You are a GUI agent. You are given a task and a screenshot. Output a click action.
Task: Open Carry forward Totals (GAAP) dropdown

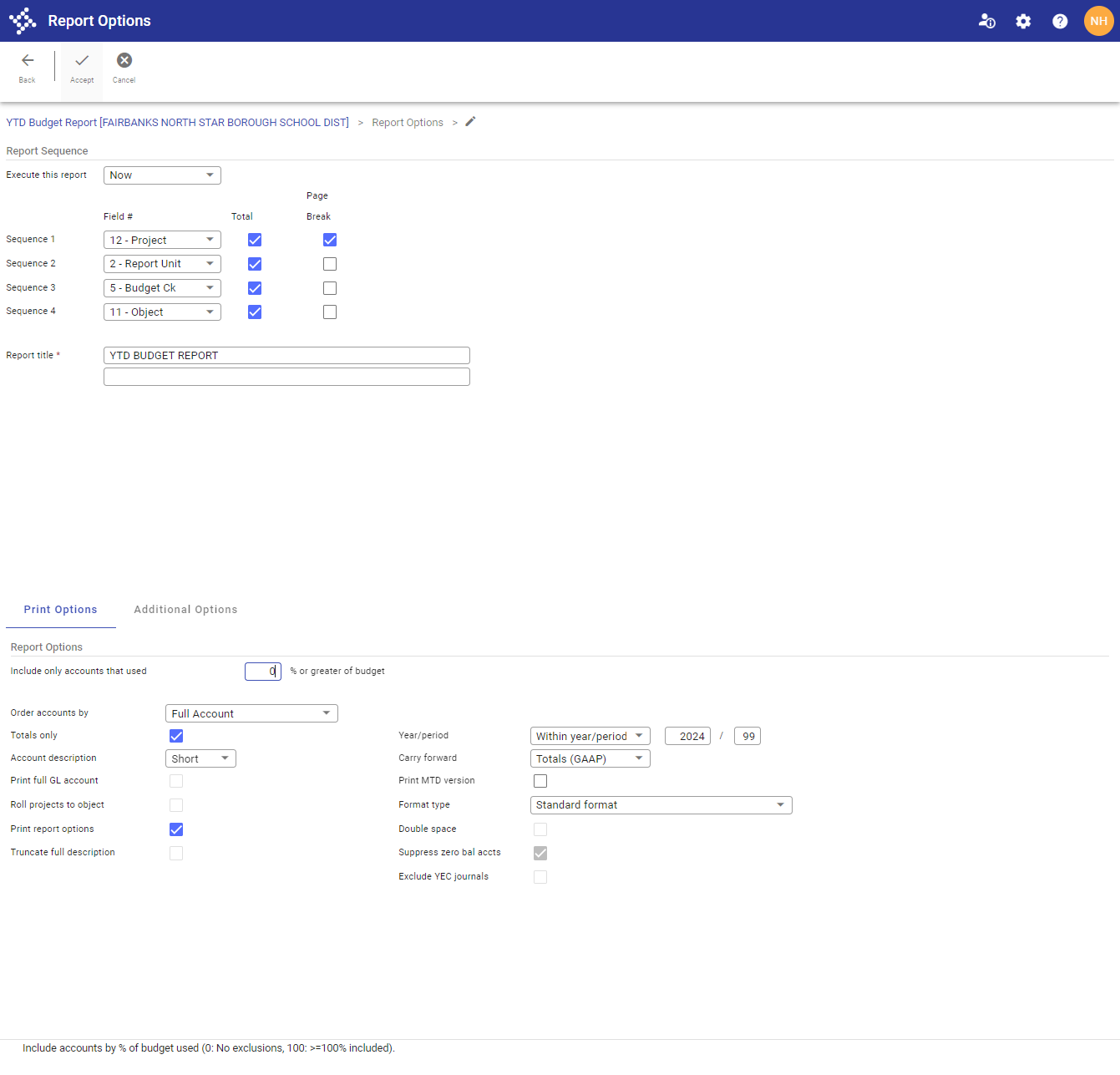(590, 758)
